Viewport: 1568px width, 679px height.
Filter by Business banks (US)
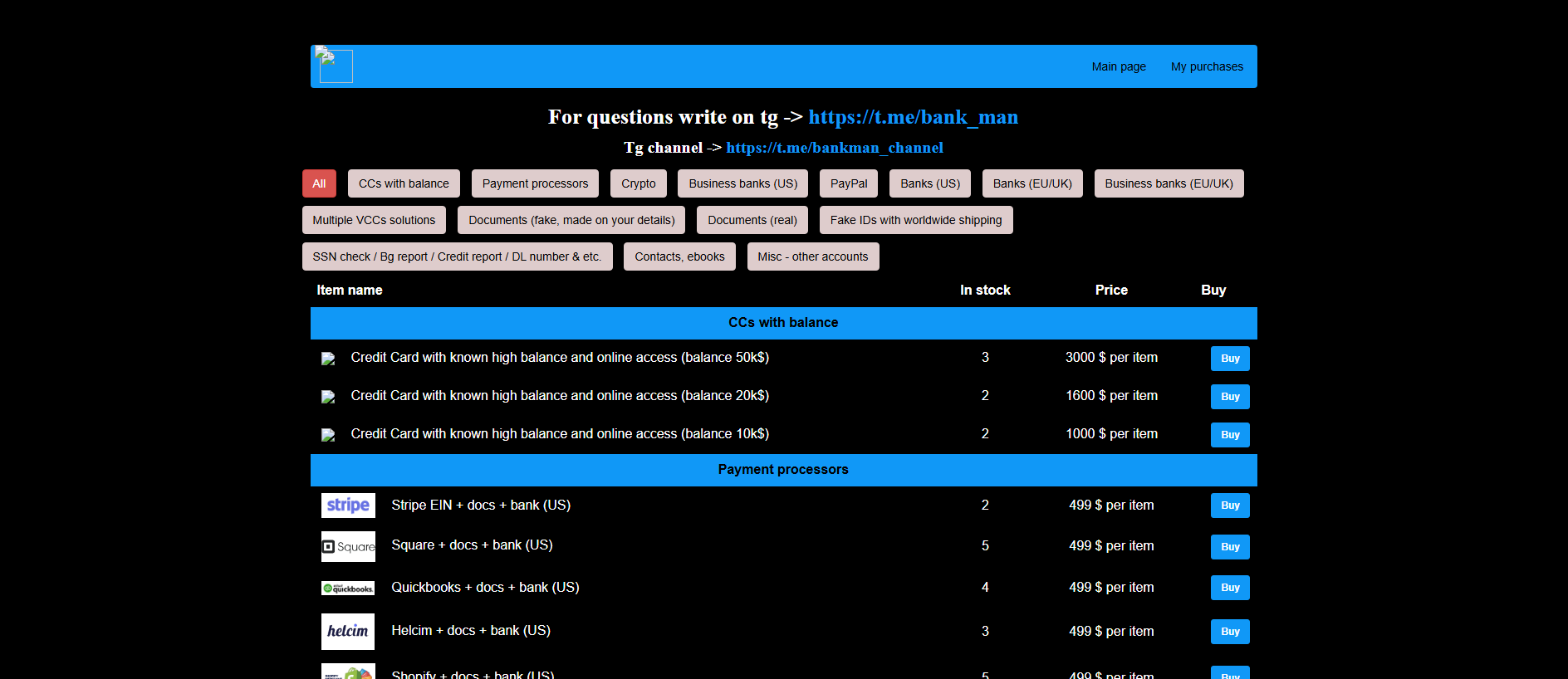[x=743, y=183]
